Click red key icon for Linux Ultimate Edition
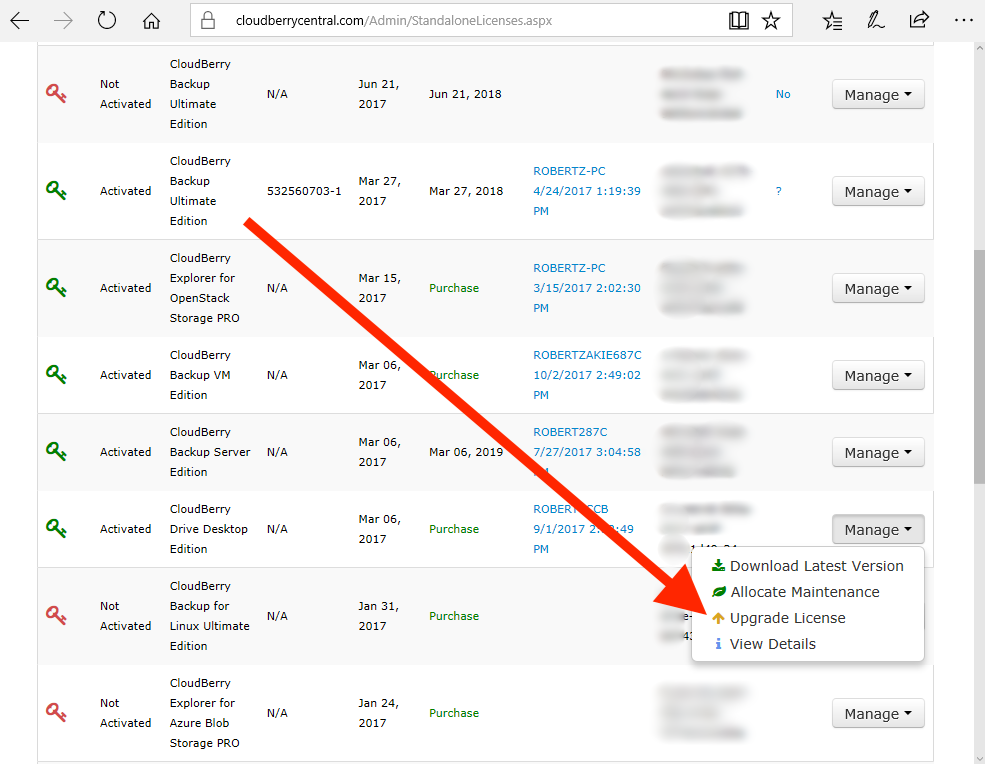 click(57, 615)
